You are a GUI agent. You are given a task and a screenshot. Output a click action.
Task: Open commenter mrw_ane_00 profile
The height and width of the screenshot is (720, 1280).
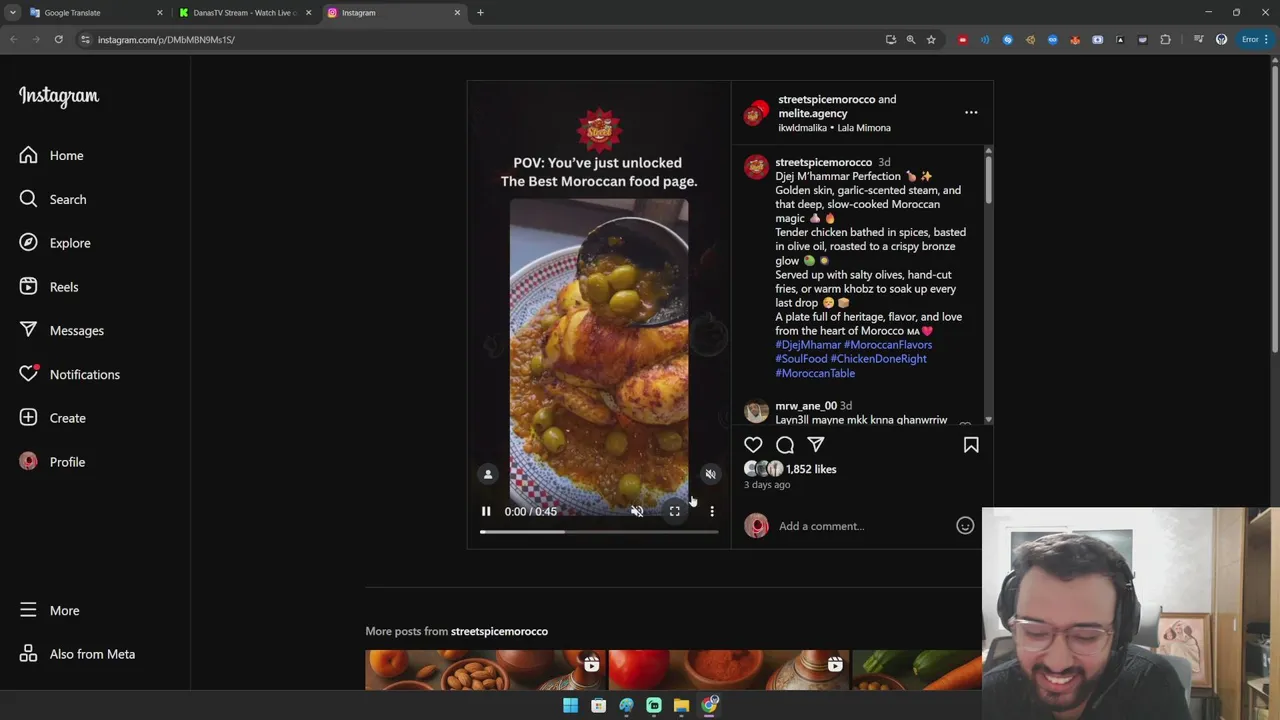tap(806, 406)
